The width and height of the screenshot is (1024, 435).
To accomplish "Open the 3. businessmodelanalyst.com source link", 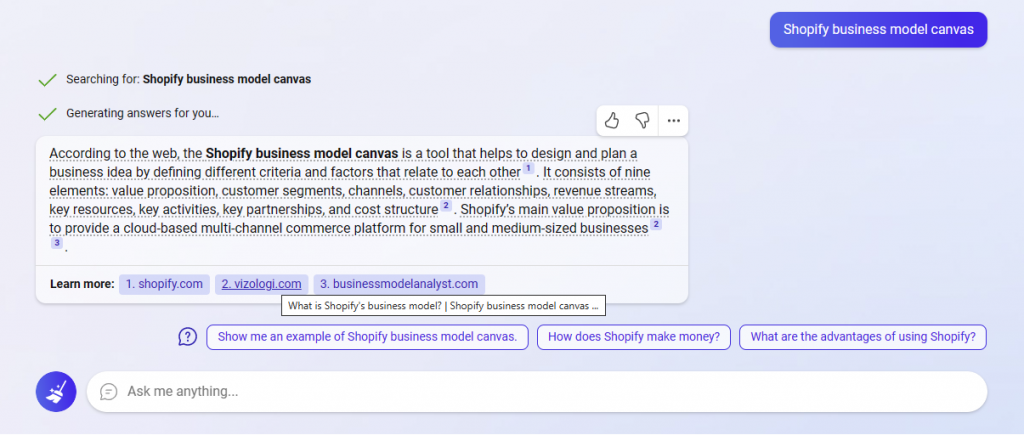I will coord(399,284).
